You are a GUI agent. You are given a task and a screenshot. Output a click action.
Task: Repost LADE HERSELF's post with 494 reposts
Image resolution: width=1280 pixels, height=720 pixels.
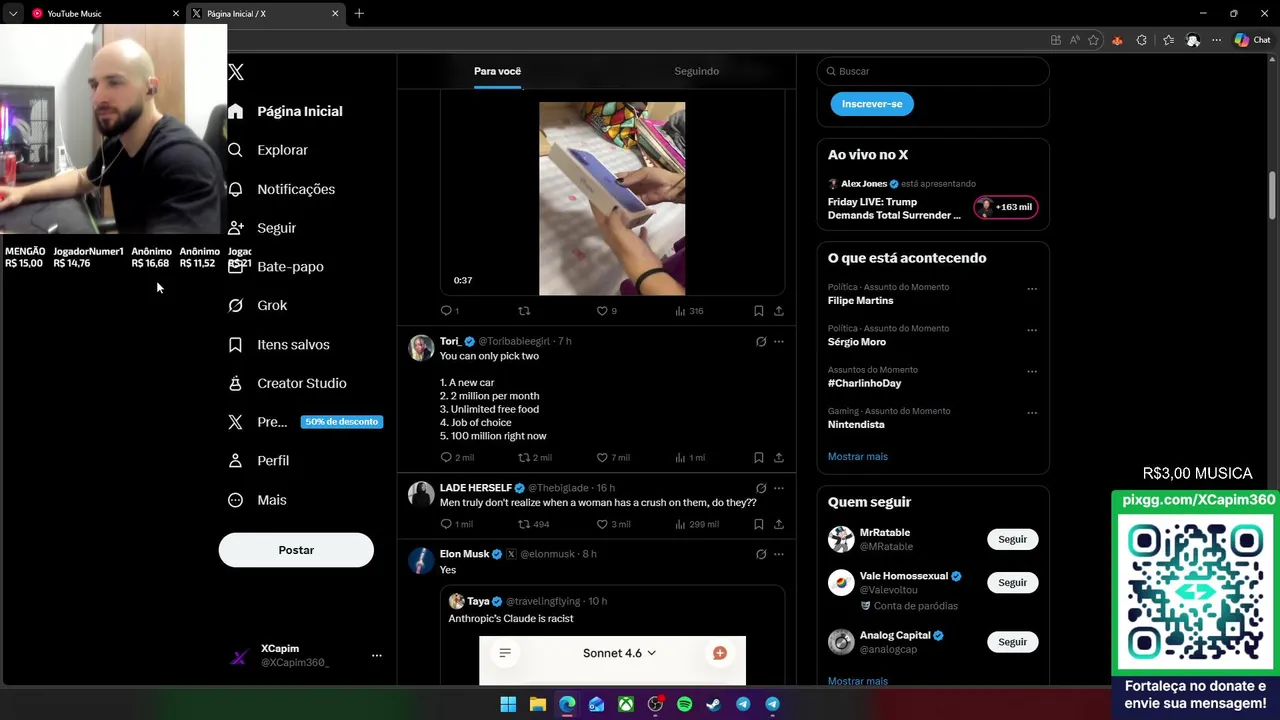point(523,524)
